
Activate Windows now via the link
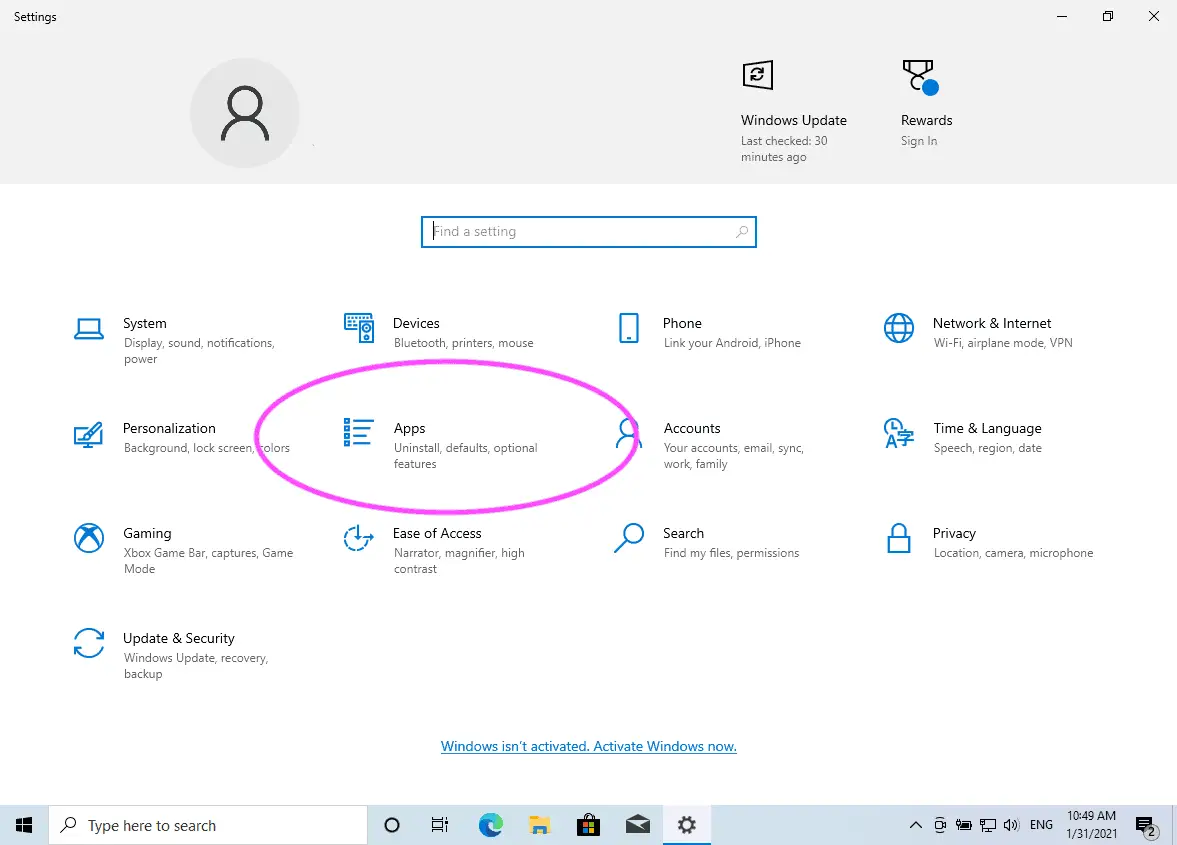pyautogui.click(x=588, y=746)
